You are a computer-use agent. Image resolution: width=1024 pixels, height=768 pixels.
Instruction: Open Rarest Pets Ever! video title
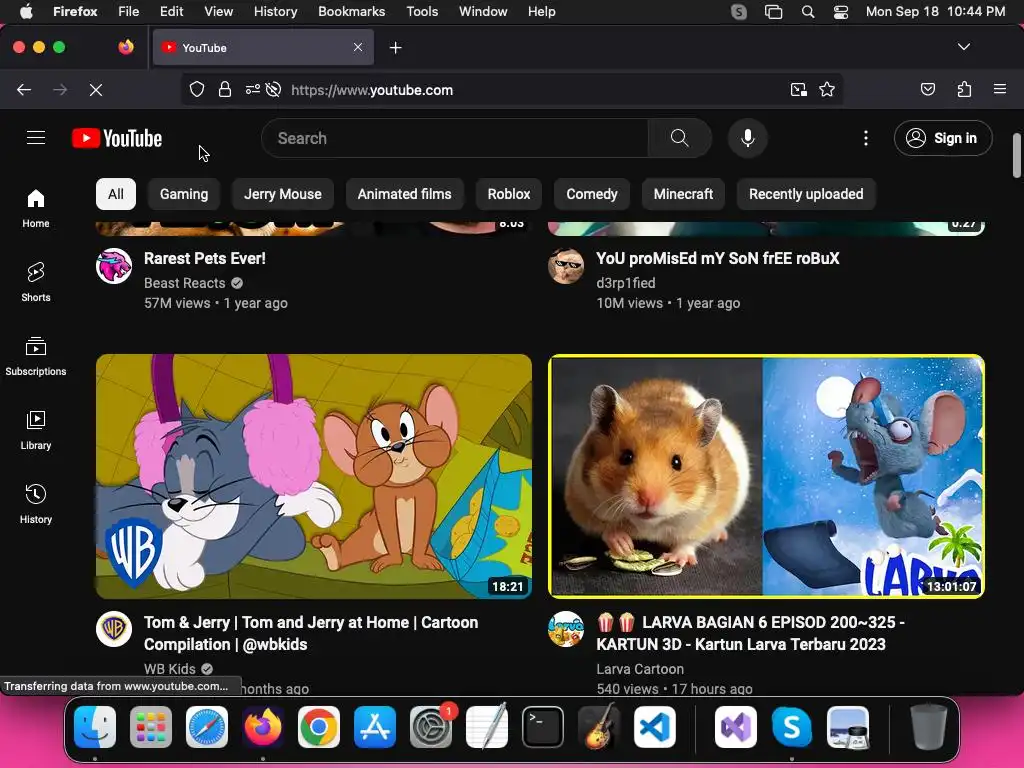[x=204, y=259]
